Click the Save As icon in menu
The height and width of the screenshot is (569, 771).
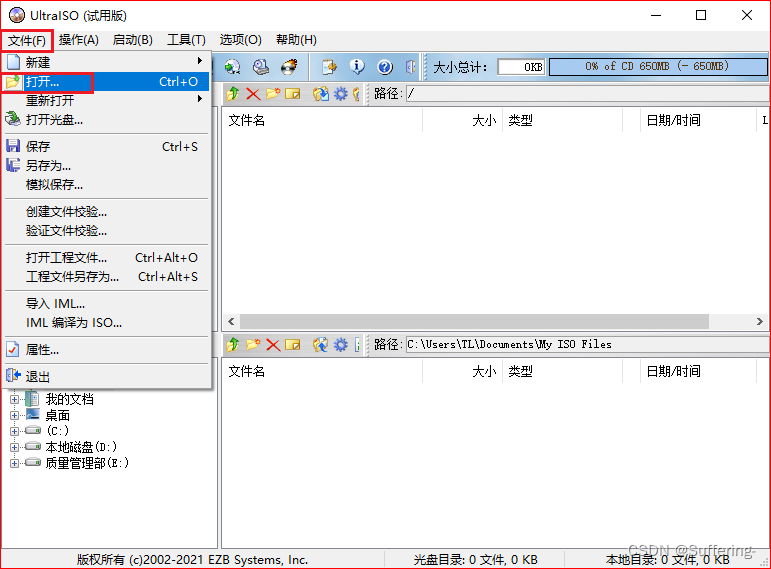point(13,165)
